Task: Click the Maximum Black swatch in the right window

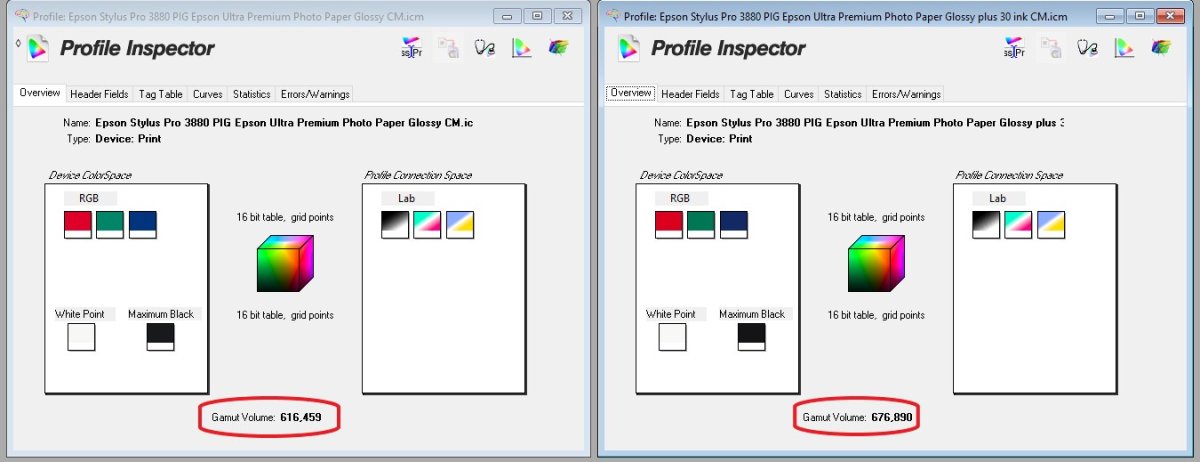Action: pos(752,337)
